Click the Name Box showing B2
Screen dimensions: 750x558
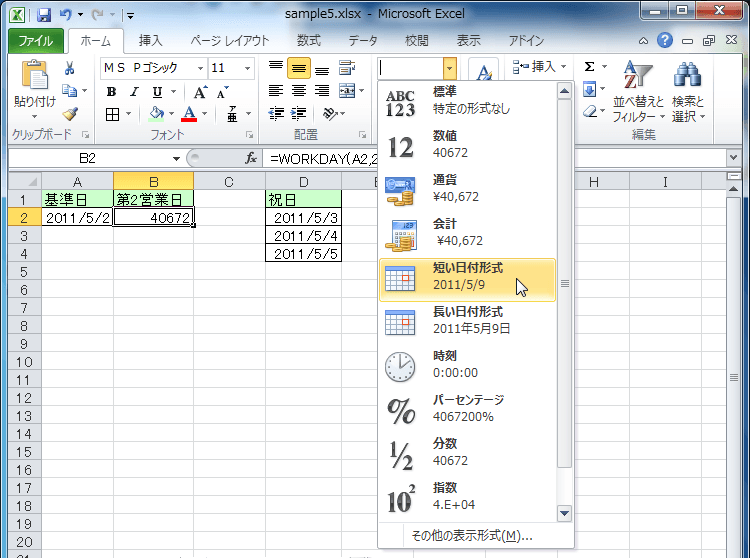(88, 158)
